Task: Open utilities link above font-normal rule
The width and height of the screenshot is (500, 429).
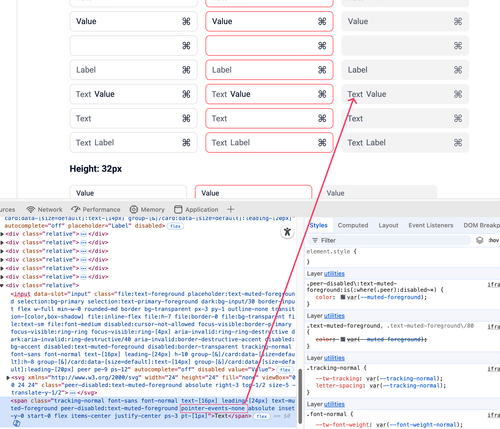Action: [334, 404]
